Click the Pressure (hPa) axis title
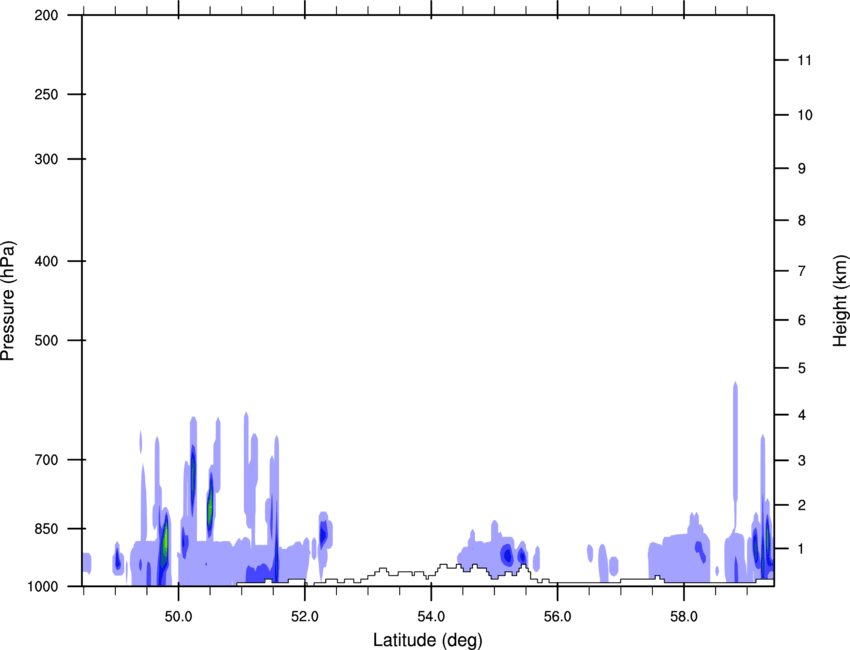The height and width of the screenshot is (650, 850). [8, 301]
